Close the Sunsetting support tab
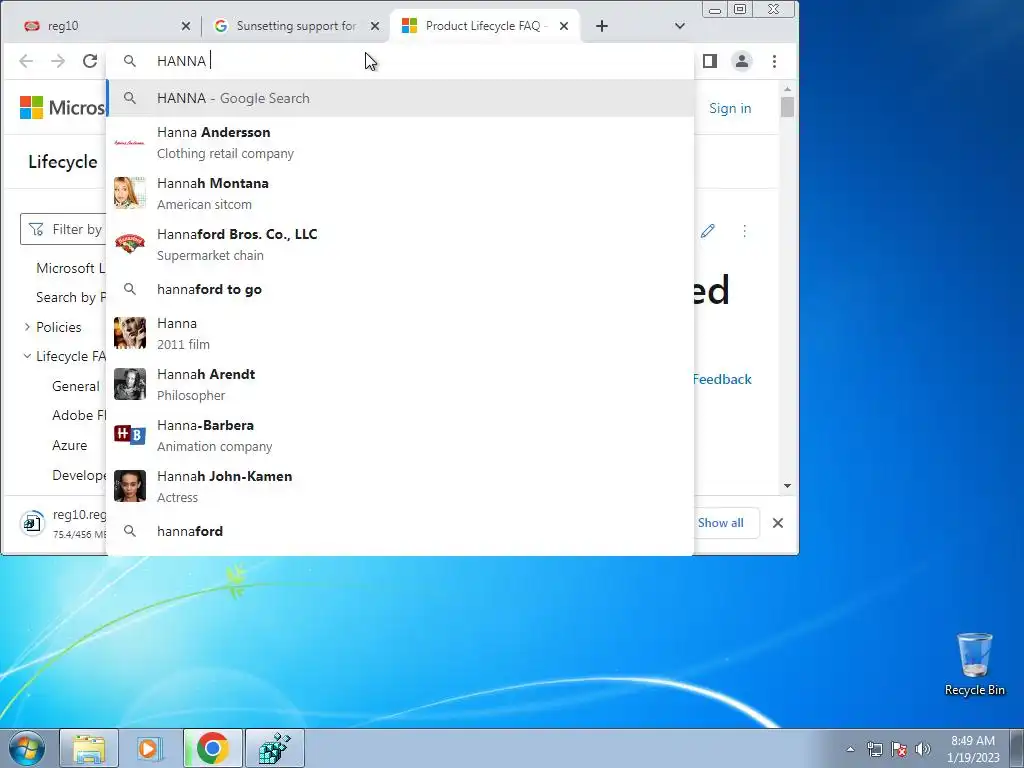 coord(375,26)
